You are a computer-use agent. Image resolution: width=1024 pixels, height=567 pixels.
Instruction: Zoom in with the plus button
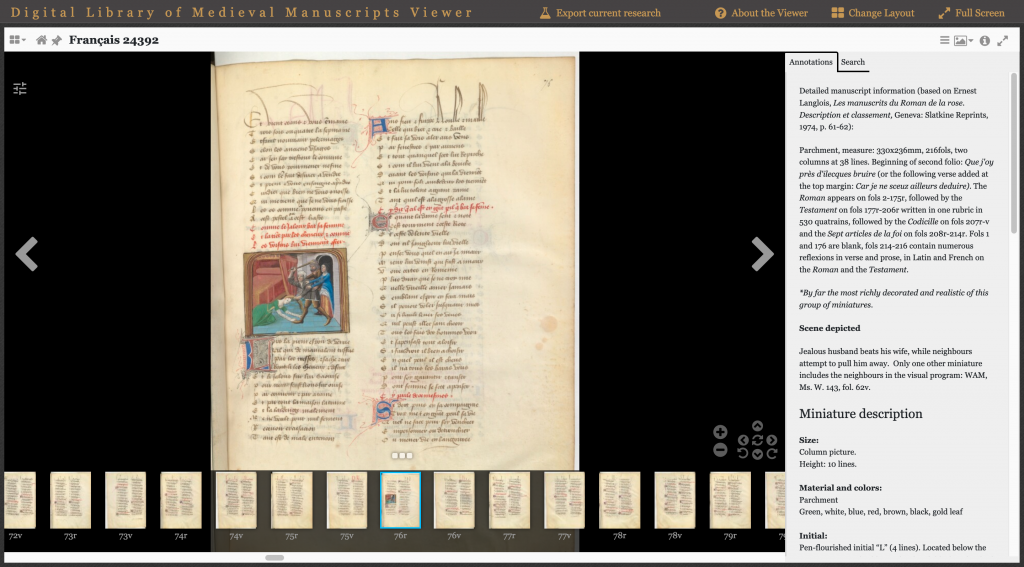coord(720,432)
